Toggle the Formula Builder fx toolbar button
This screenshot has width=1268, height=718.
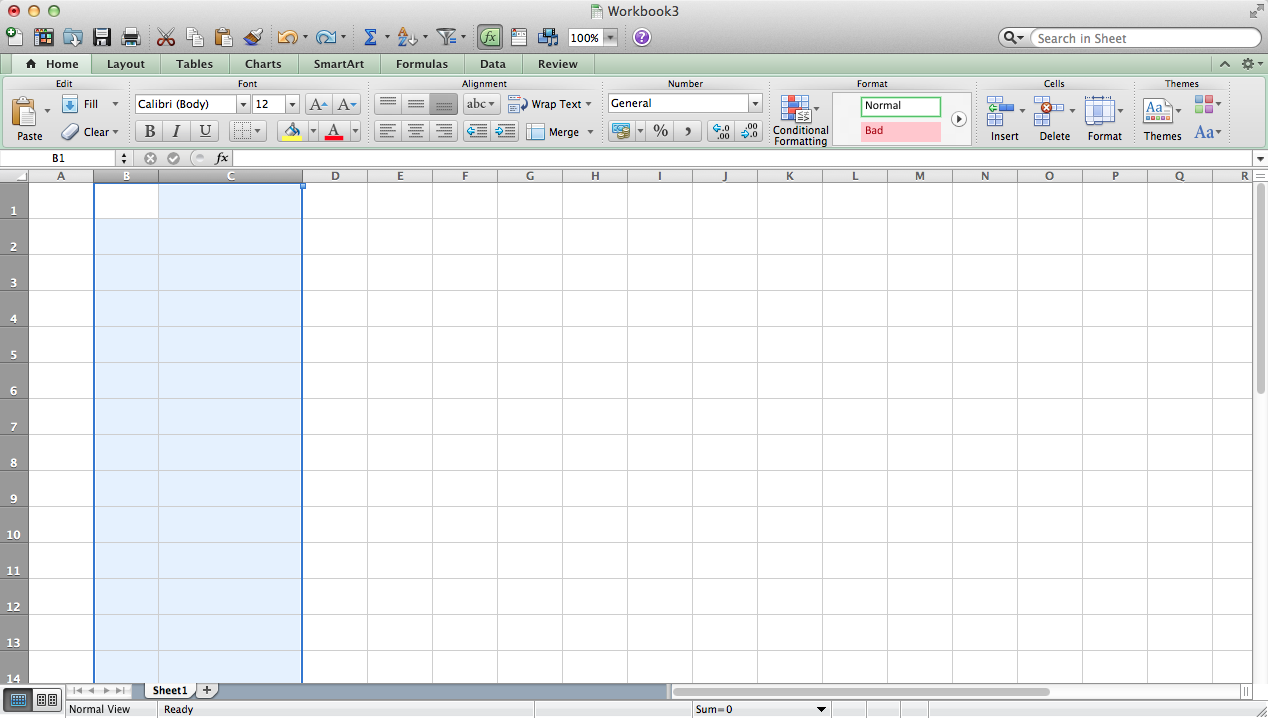point(489,37)
